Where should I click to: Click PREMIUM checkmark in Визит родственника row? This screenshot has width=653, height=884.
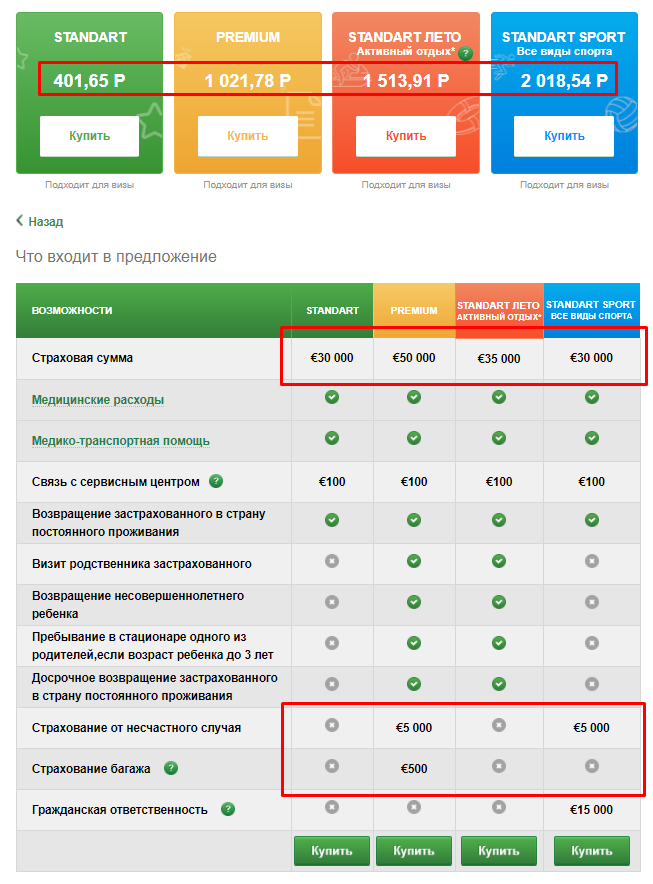[x=414, y=561]
